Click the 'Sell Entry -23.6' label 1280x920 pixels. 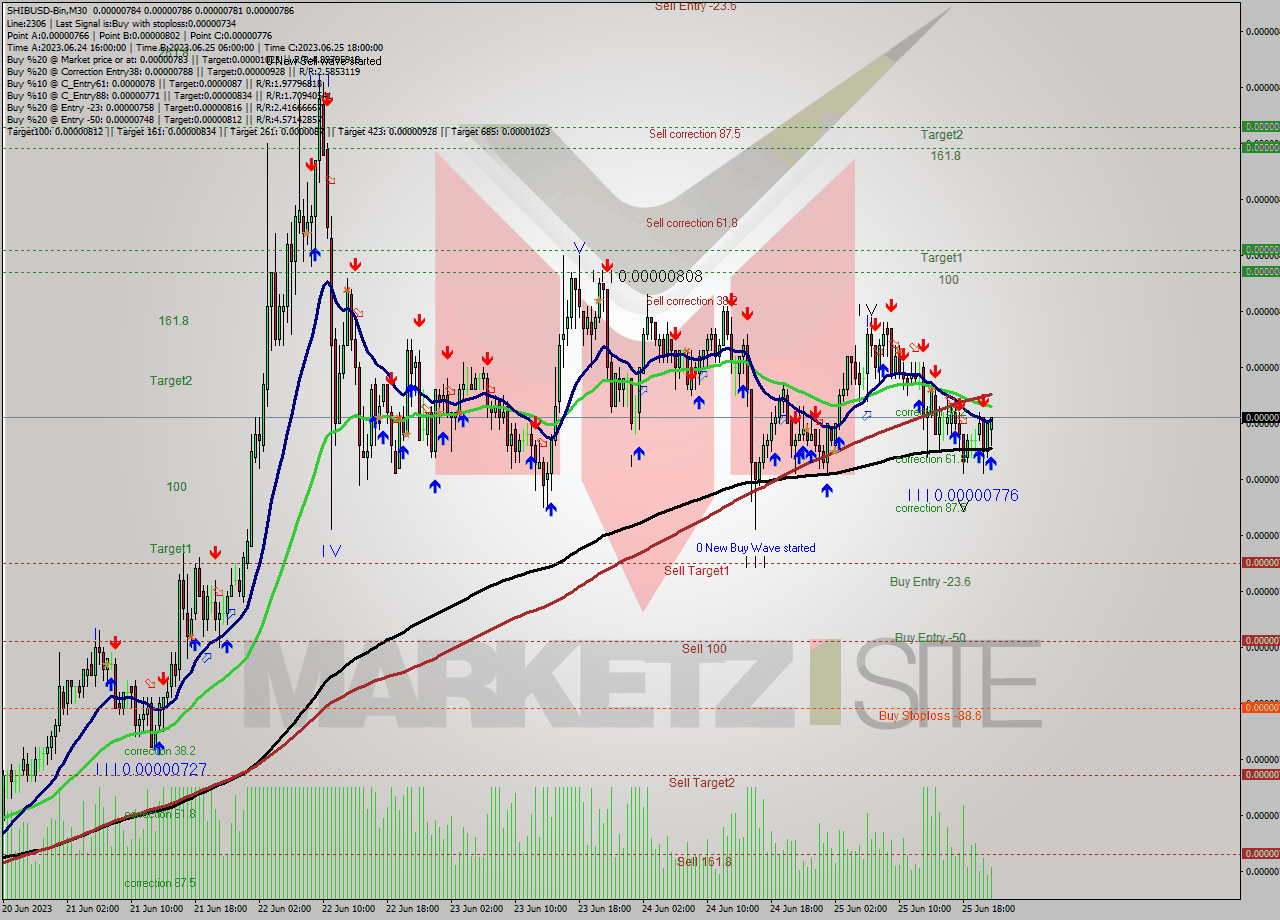tap(695, 6)
